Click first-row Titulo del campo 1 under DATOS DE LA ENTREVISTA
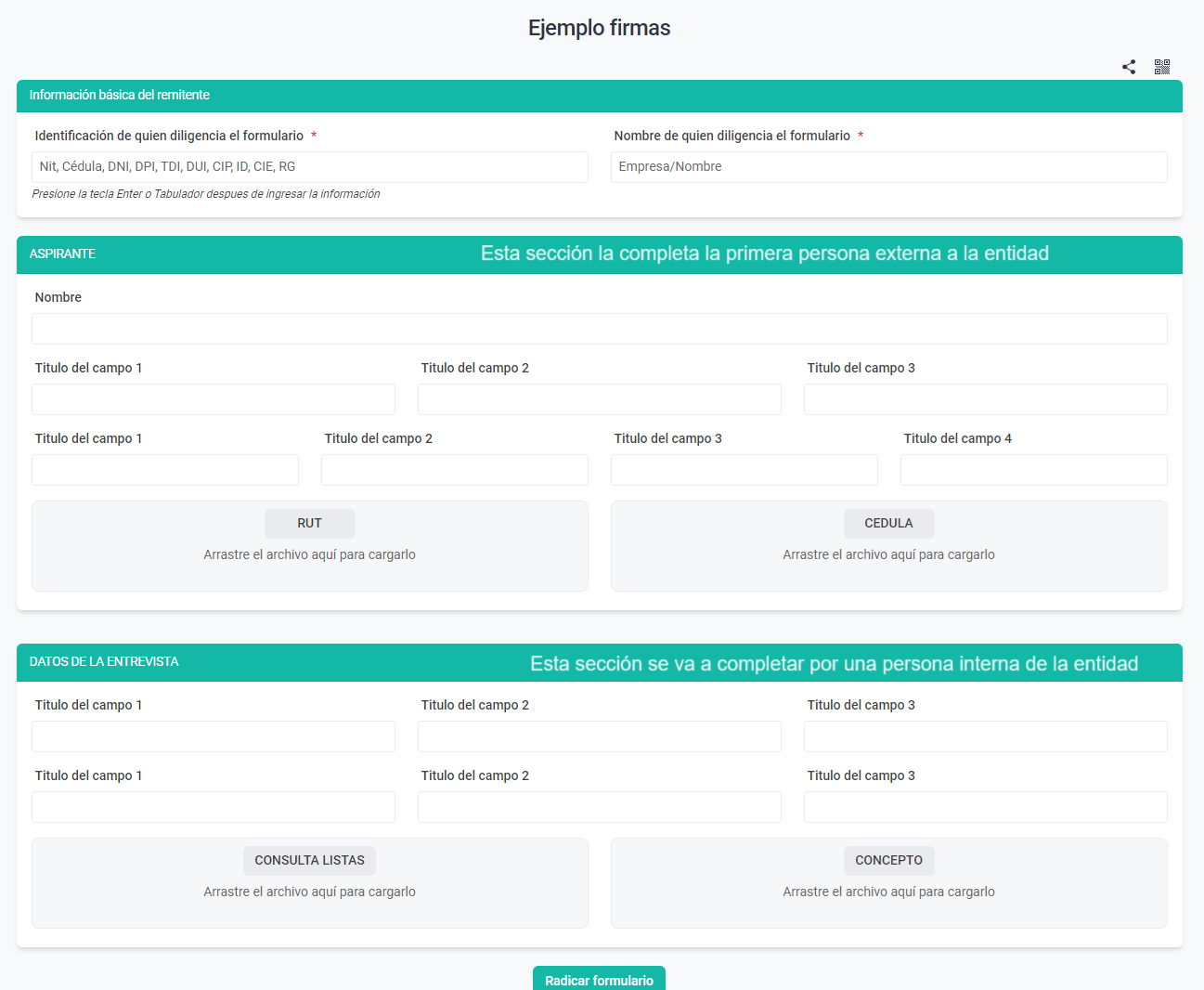Image resolution: width=1204 pixels, height=990 pixels. pyautogui.click(x=213, y=736)
